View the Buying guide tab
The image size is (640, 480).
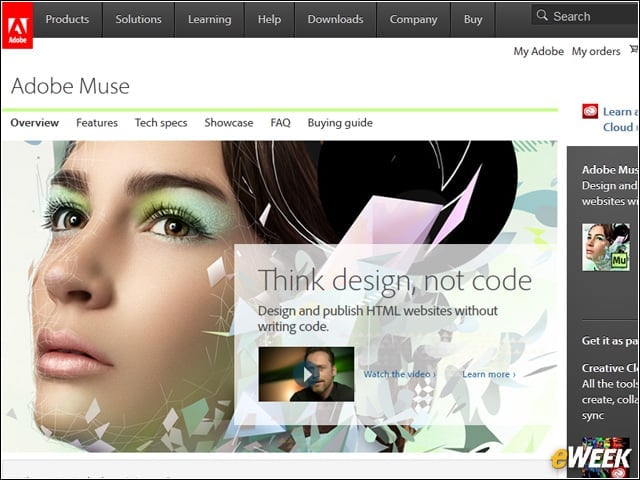coord(340,123)
